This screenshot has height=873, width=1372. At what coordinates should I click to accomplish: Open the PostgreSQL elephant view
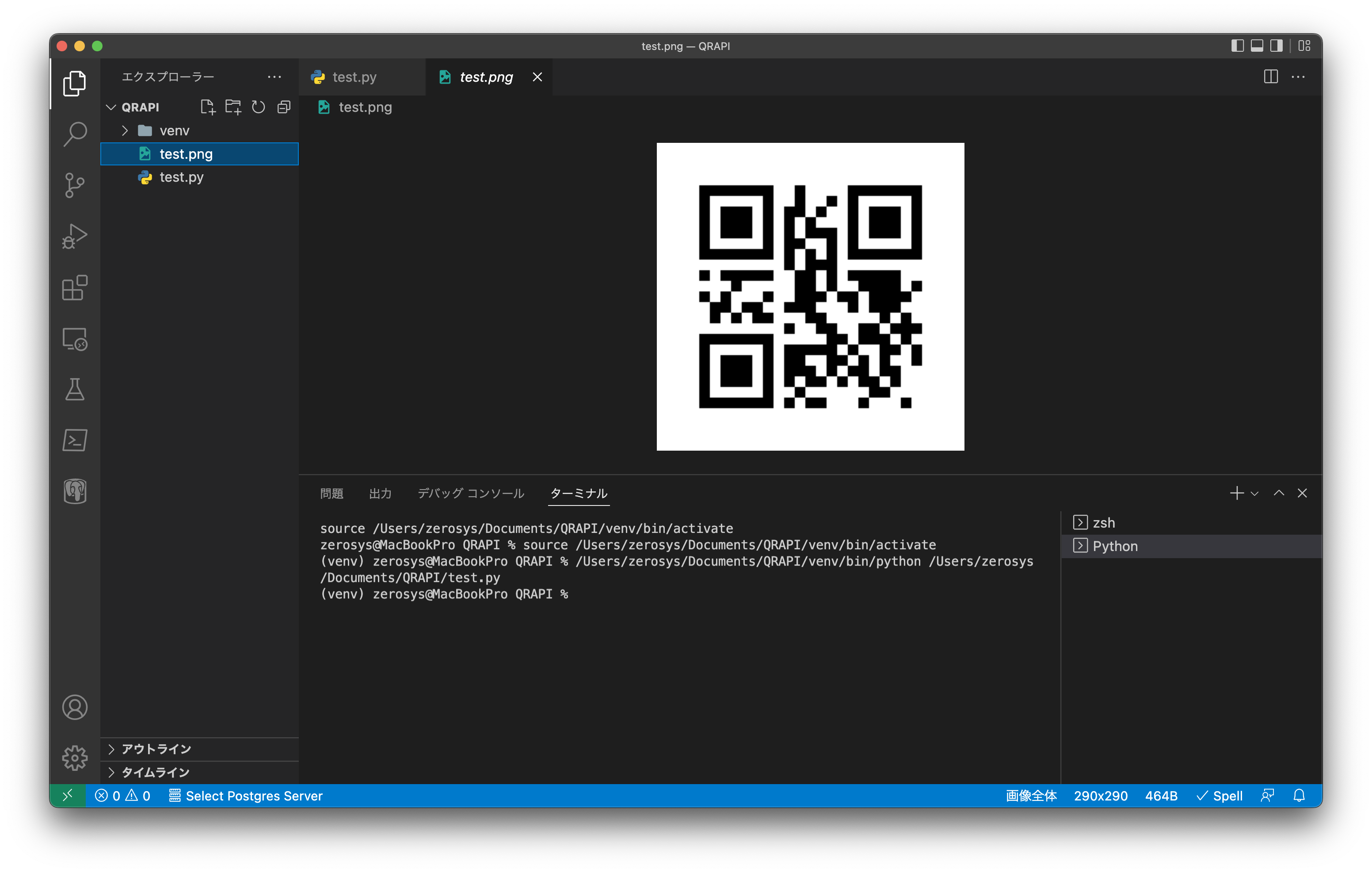pyautogui.click(x=75, y=491)
